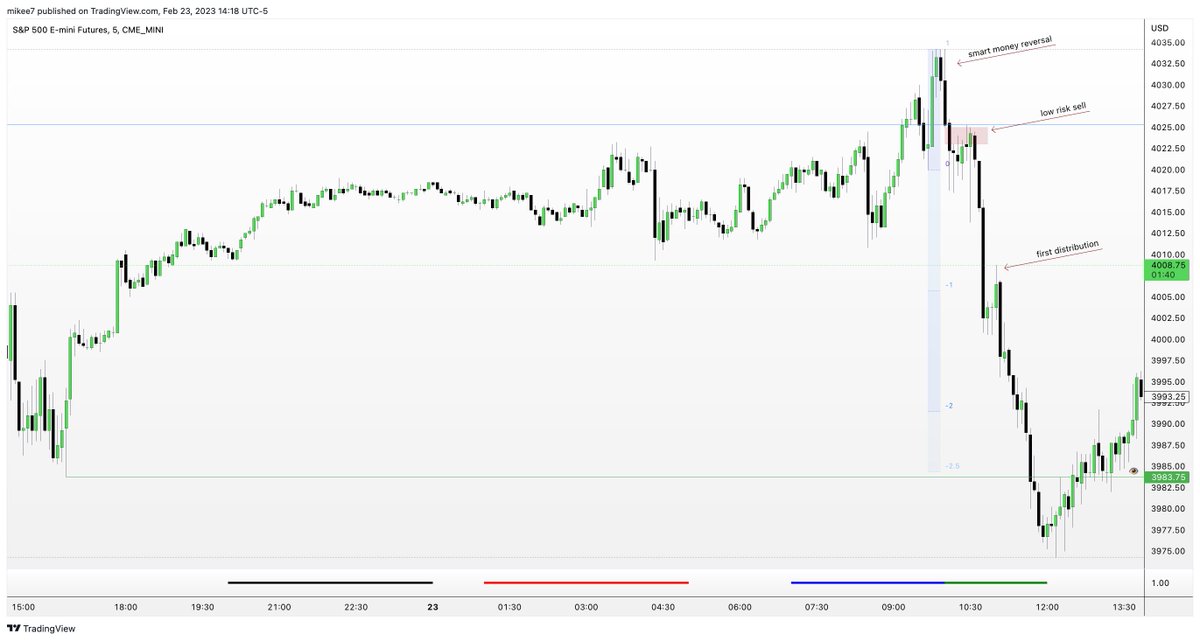Click the green session line in lower pane
1200x641 pixels.
click(995, 582)
